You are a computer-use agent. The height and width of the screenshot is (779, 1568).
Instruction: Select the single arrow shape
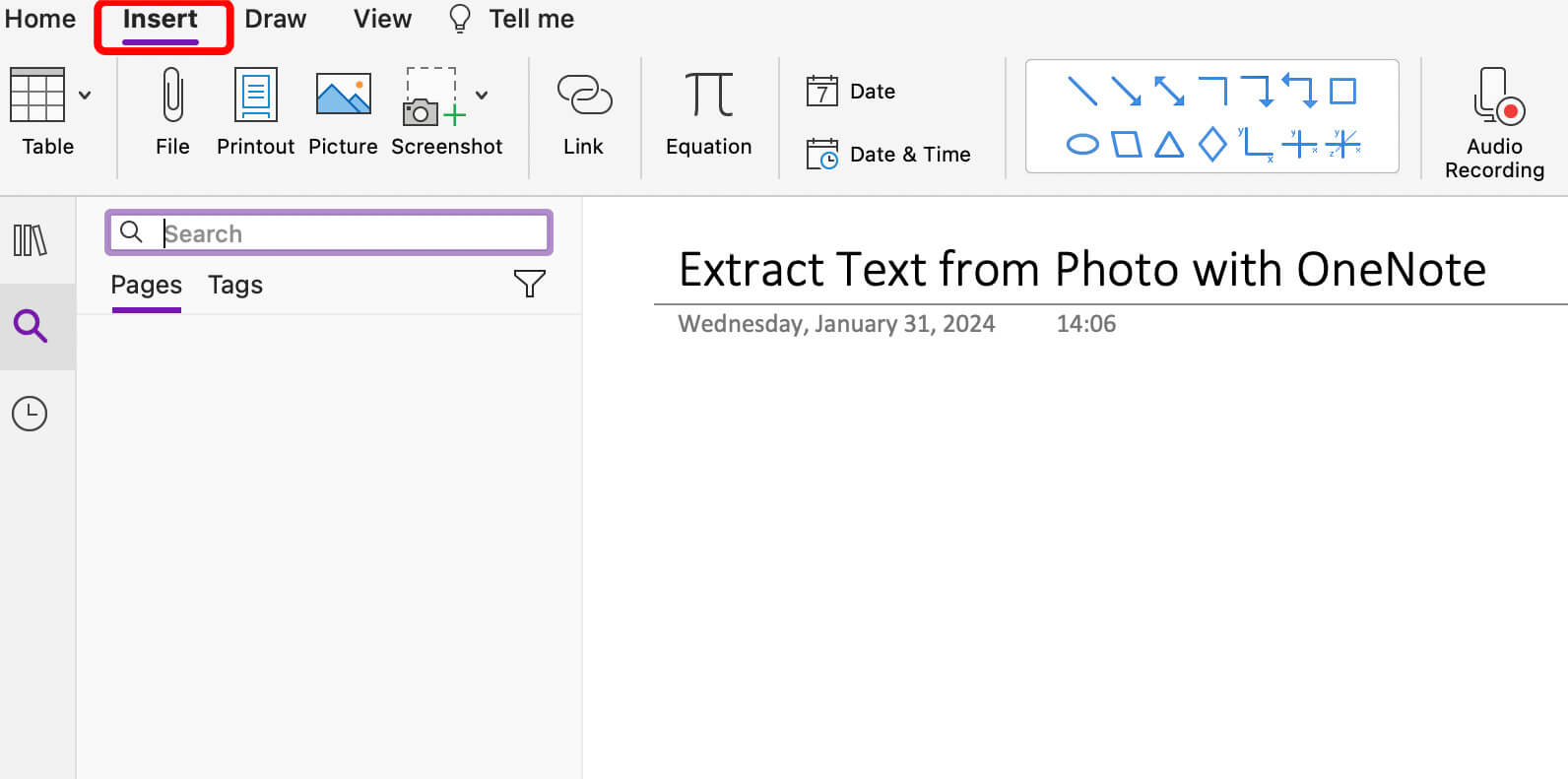point(1126,91)
